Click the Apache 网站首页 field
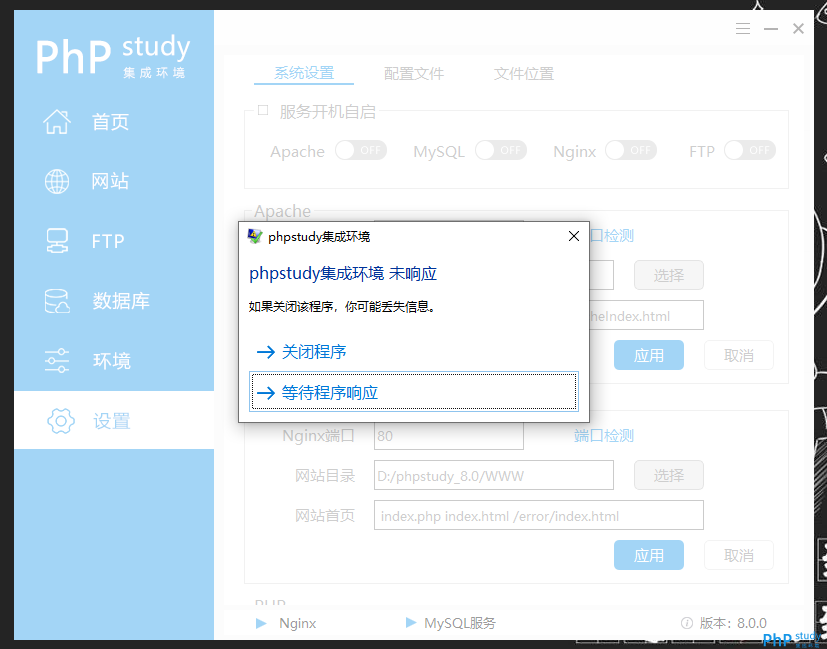 pyautogui.click(x=647, y=315)
